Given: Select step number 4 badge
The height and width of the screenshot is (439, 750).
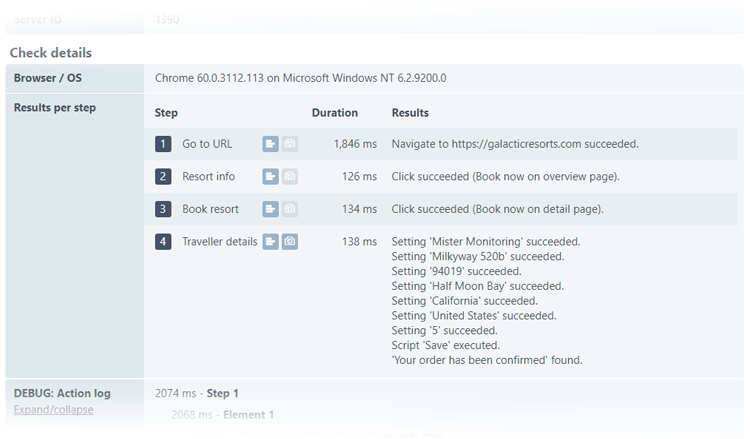Looking at the screenshot, I should [163, 241].
